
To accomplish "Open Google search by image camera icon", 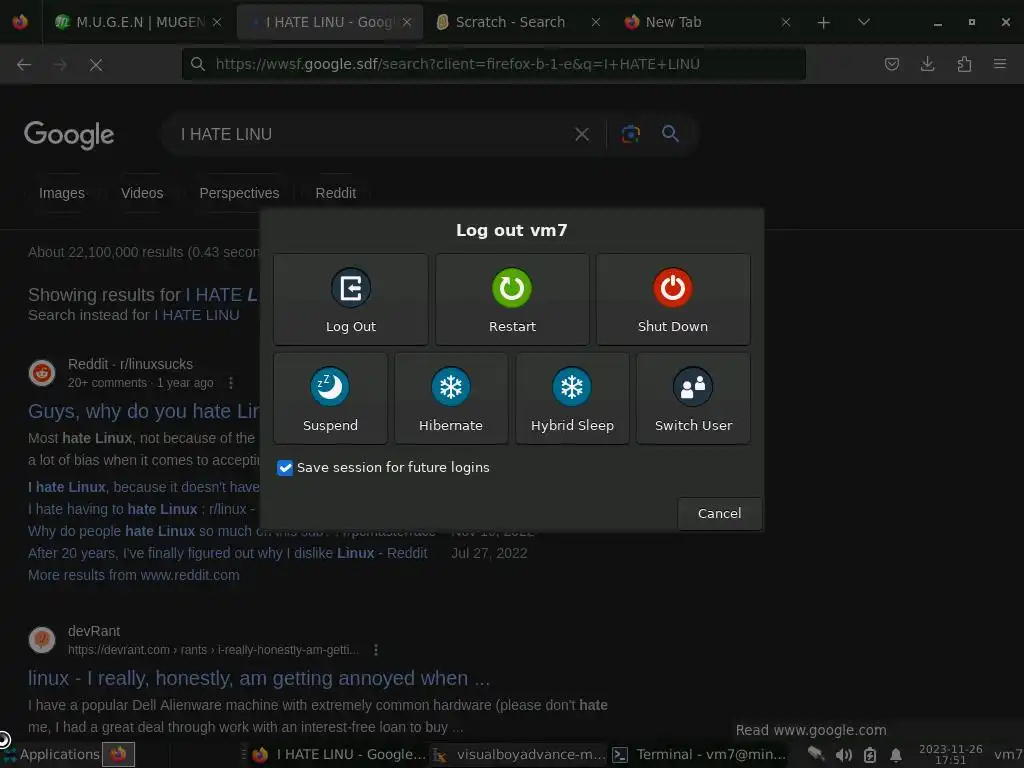I will (630, 135).
